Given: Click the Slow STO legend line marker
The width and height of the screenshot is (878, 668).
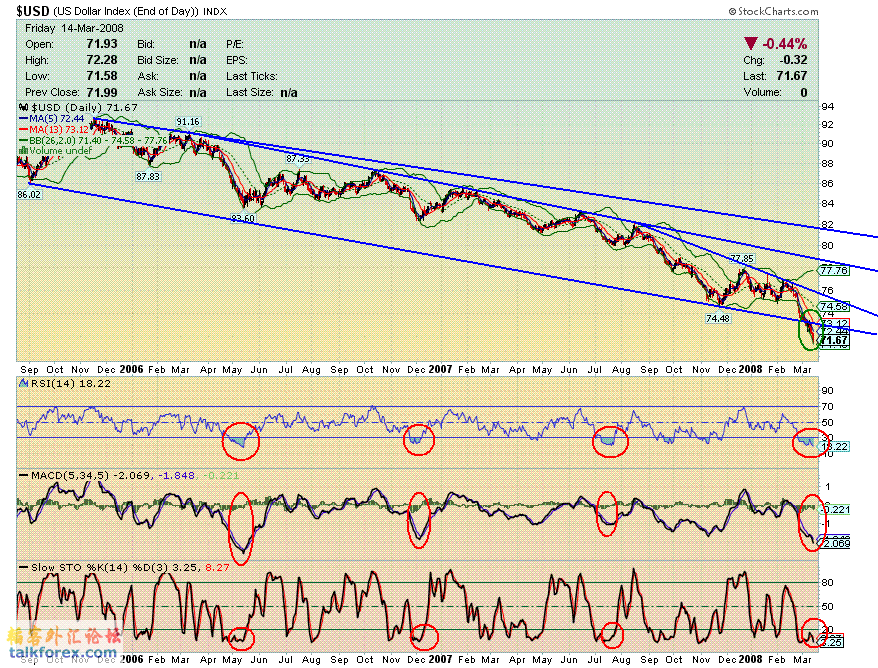Looking at the screenshot, I should (24, 567).
